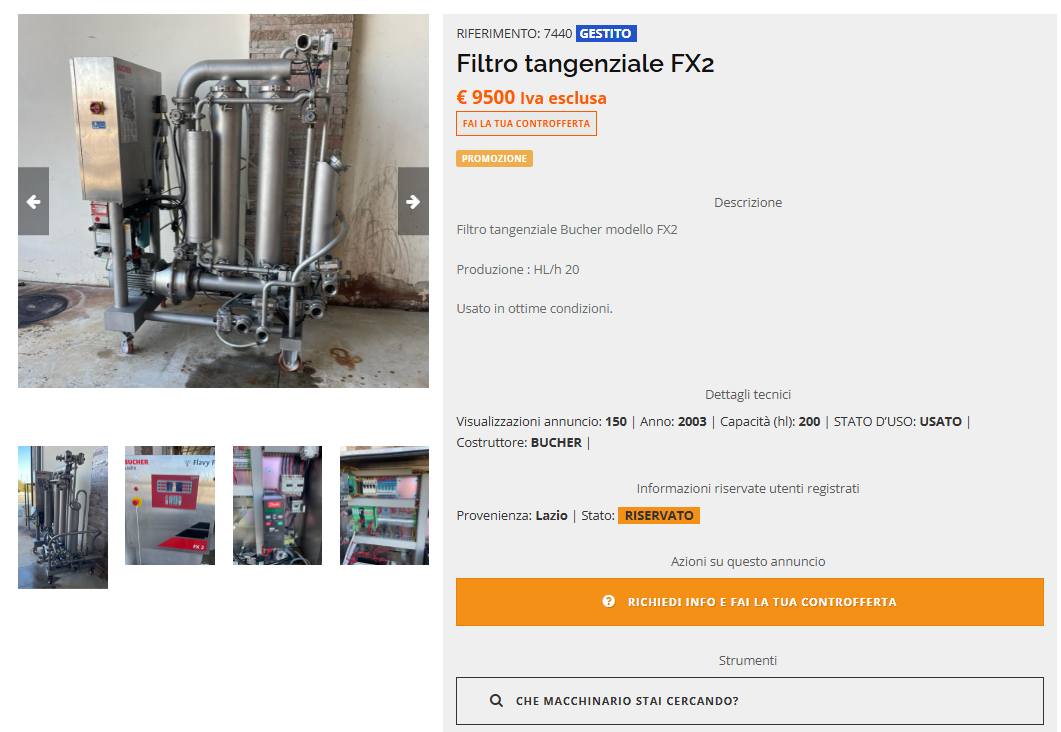Viewport: 1061px width, 732px height.
Task: Click the RISERVATO status label
Action: click(x=659, y=516)
